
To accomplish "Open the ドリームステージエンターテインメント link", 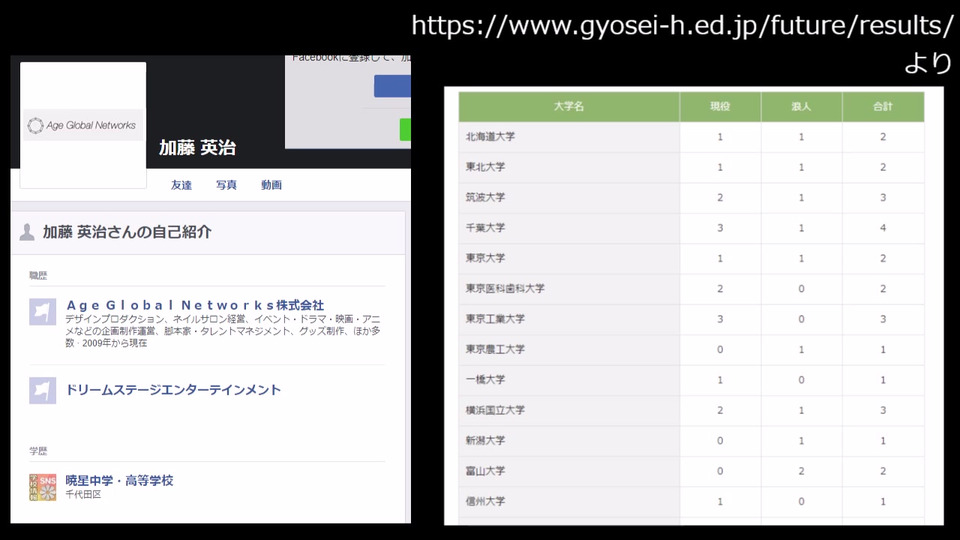I will (173, 390).
